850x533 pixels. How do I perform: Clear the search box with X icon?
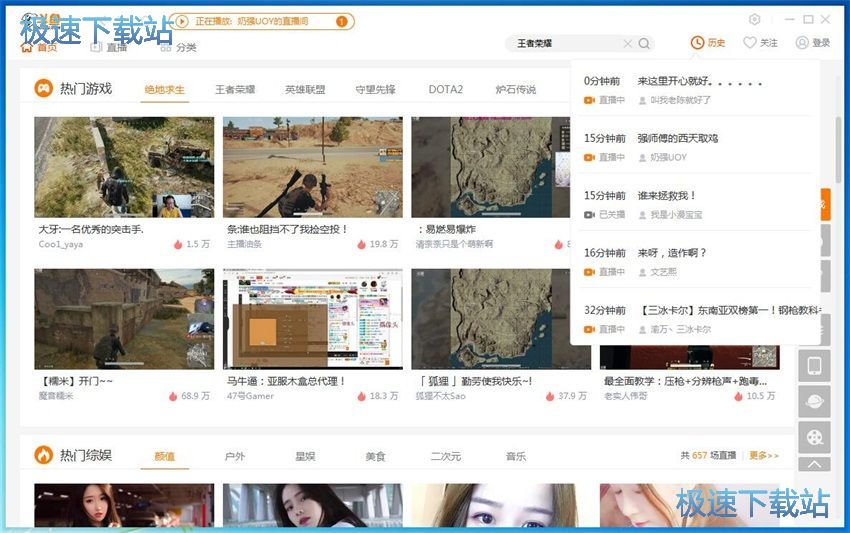tap(627, 43)
